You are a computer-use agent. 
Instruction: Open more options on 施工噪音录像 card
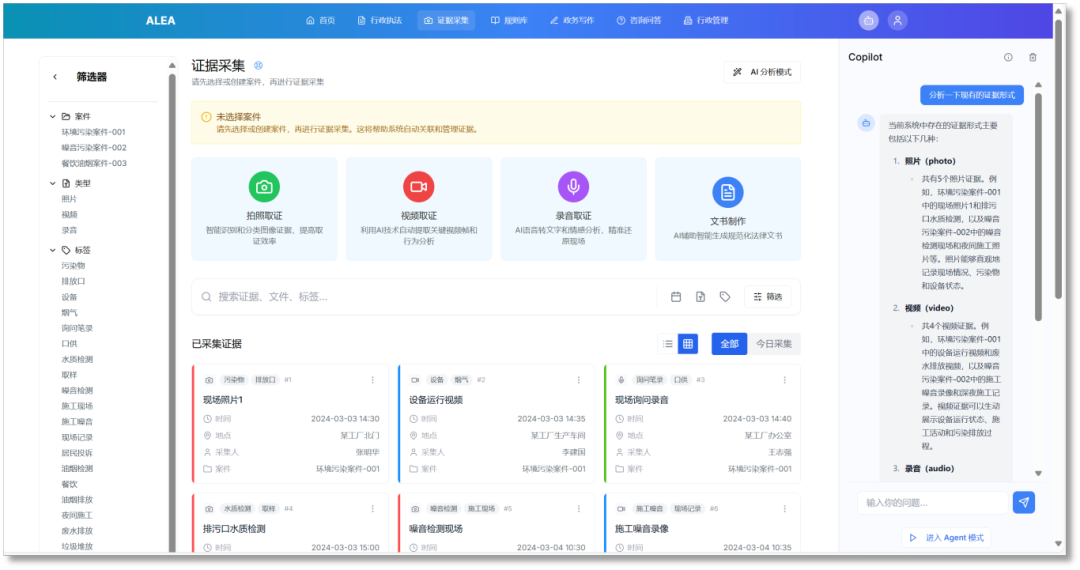[x=785, y=509]
